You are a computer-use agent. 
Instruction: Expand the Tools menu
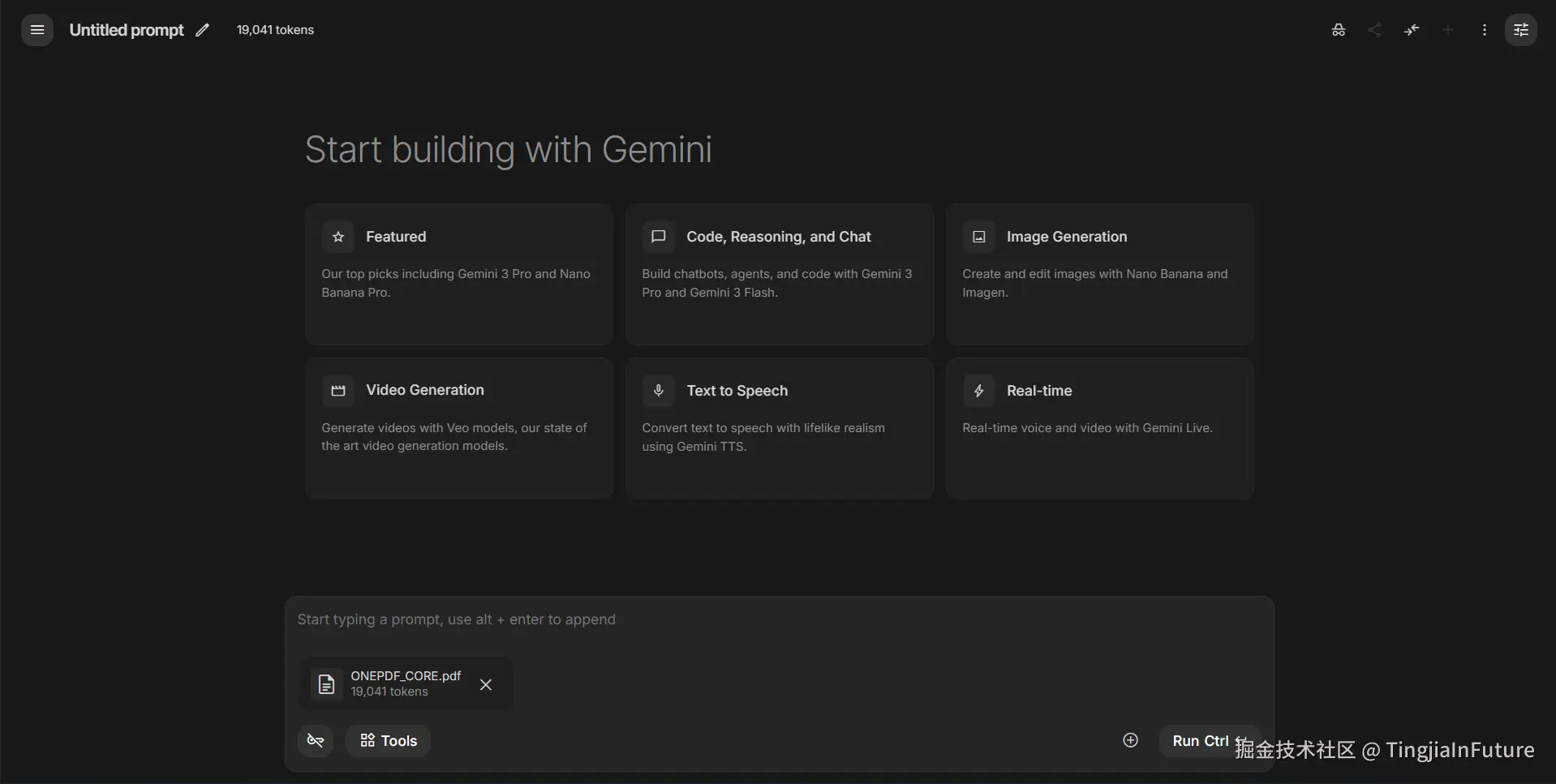point(389,740)
